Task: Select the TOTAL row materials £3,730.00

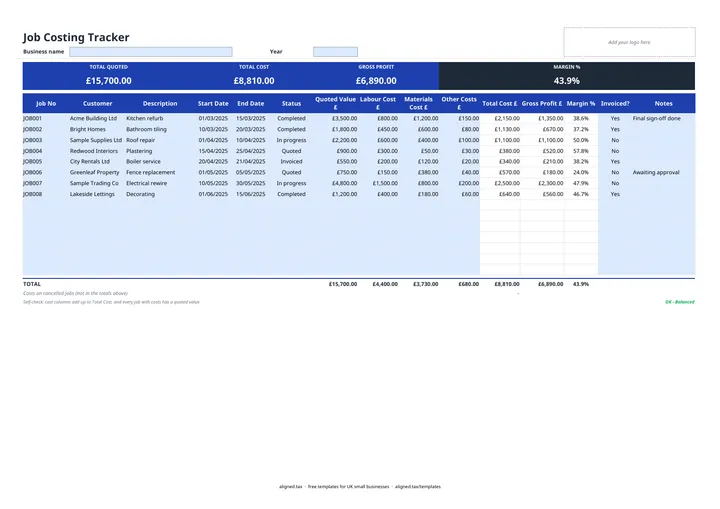Action: (426, 284)
